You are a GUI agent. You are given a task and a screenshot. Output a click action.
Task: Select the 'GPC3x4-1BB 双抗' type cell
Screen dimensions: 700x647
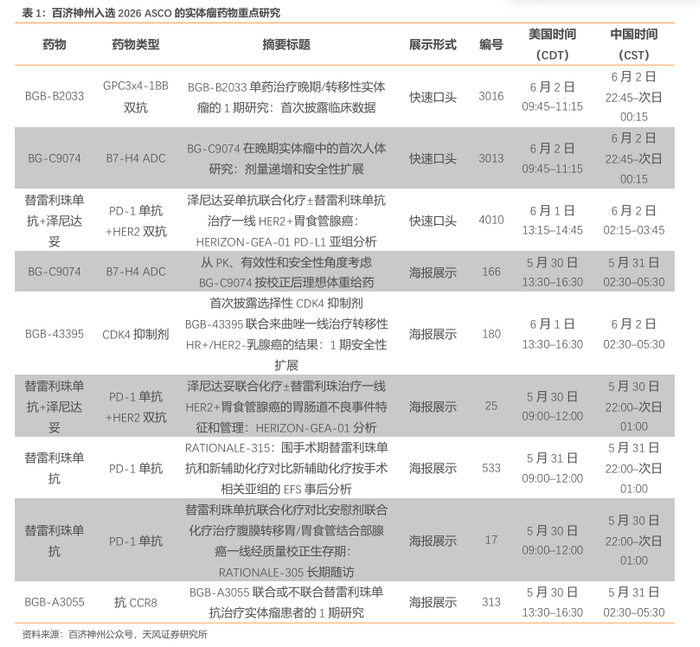click(x=136, y=96)
